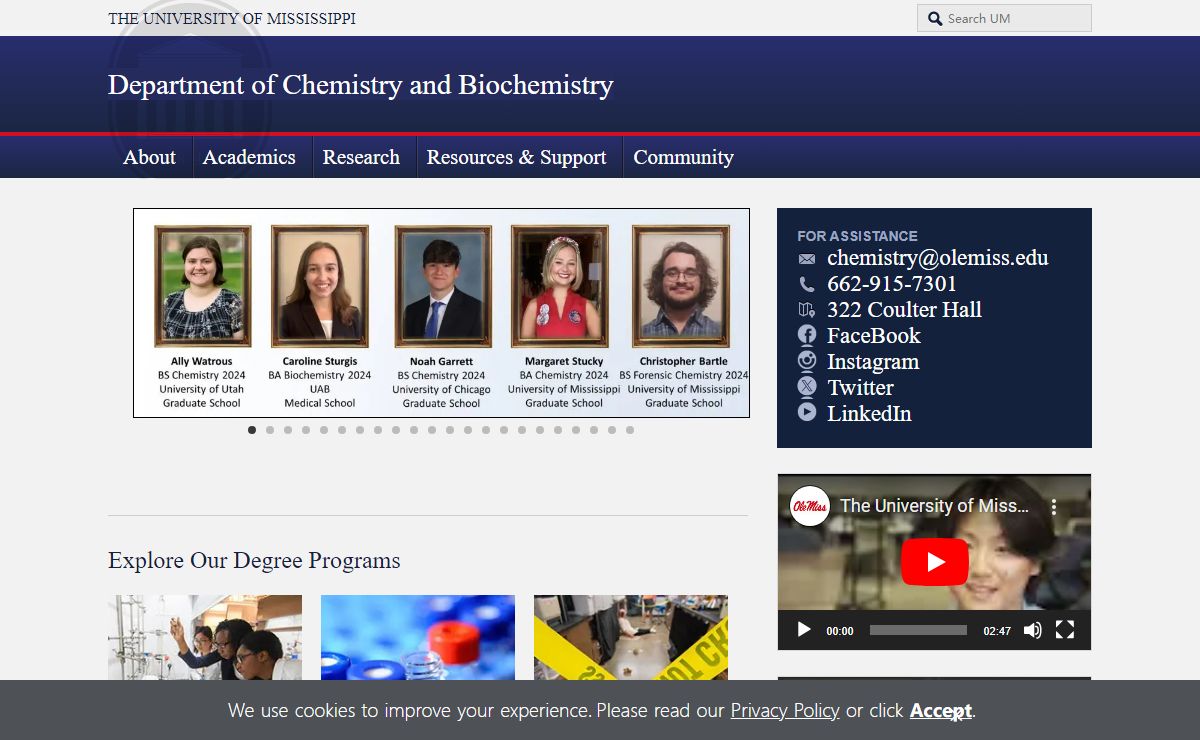Click the map icon beside 322 Coulter Hall
This screenshot has height=740, width=1200.
point(807,310)
